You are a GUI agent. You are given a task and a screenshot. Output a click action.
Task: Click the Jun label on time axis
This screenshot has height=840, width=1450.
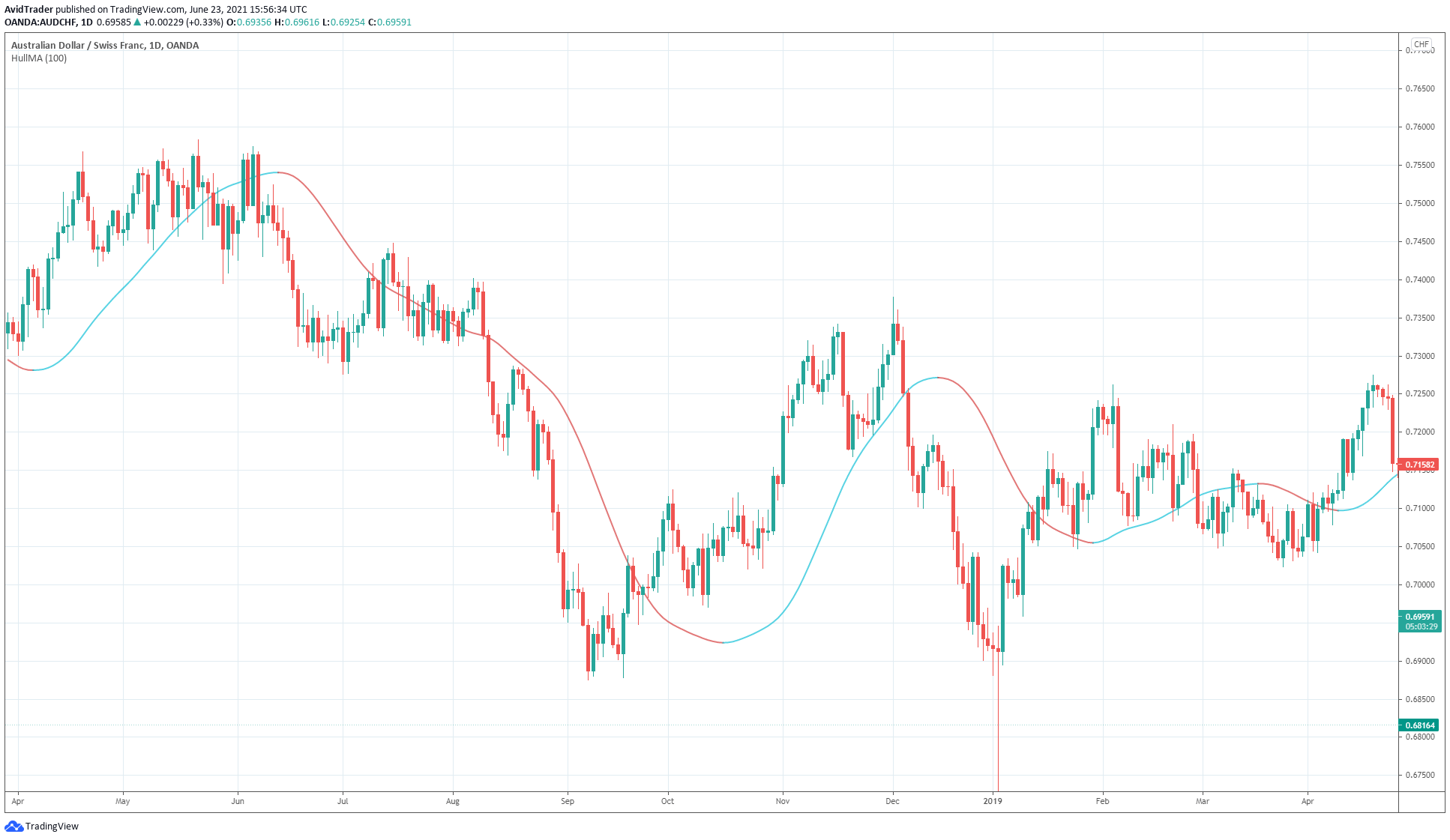point(238,801)
